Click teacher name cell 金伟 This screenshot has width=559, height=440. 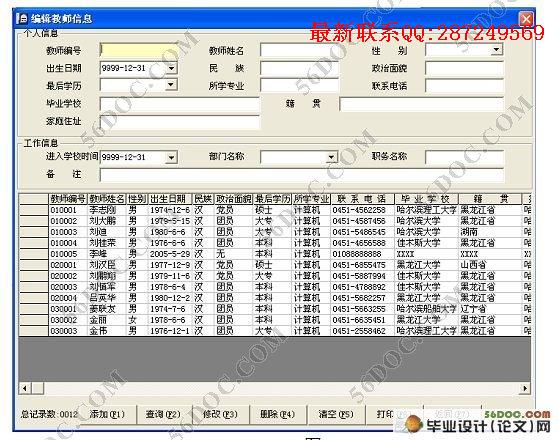click(107, 331)
